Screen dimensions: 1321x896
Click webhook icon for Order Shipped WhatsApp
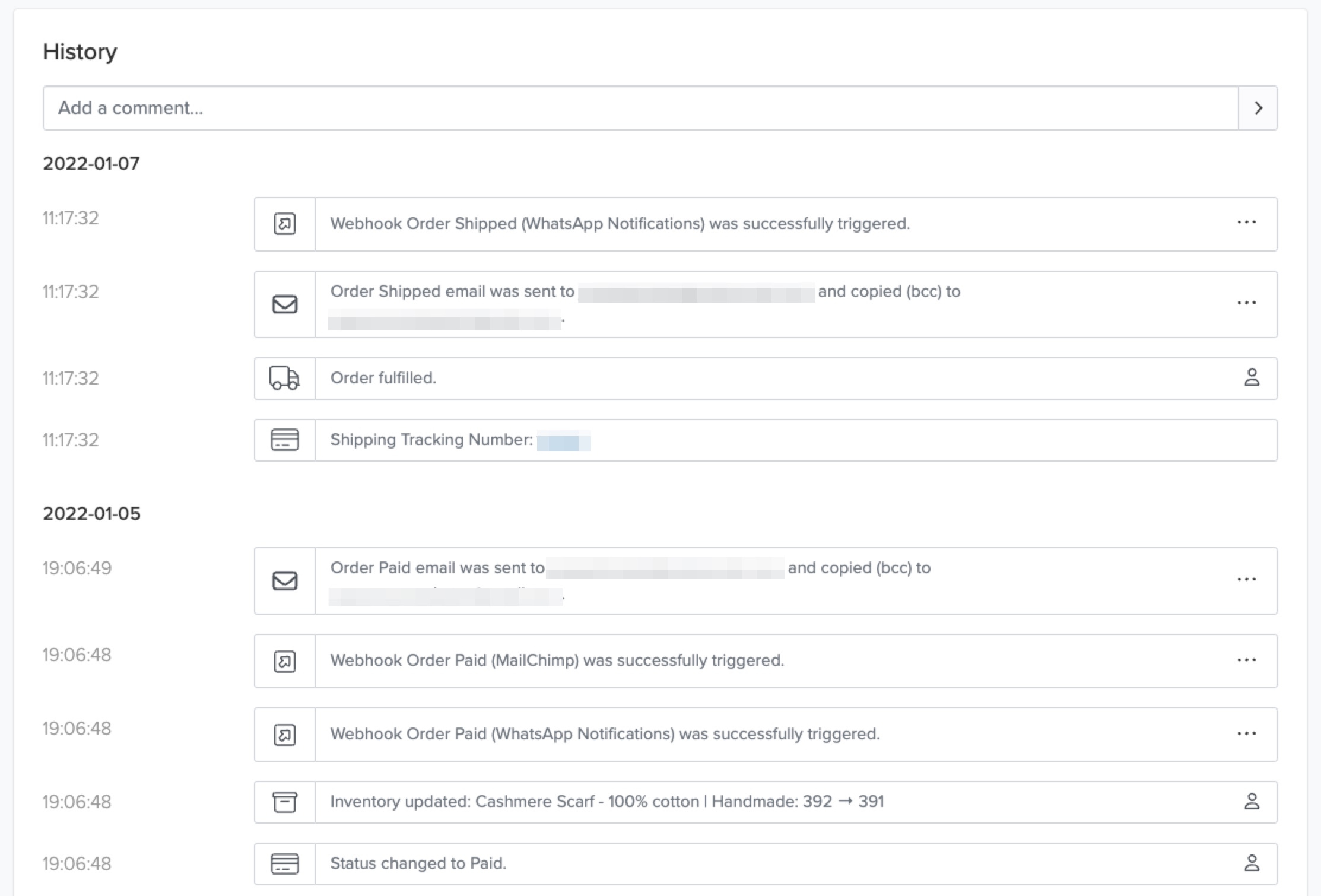point(285,224)
